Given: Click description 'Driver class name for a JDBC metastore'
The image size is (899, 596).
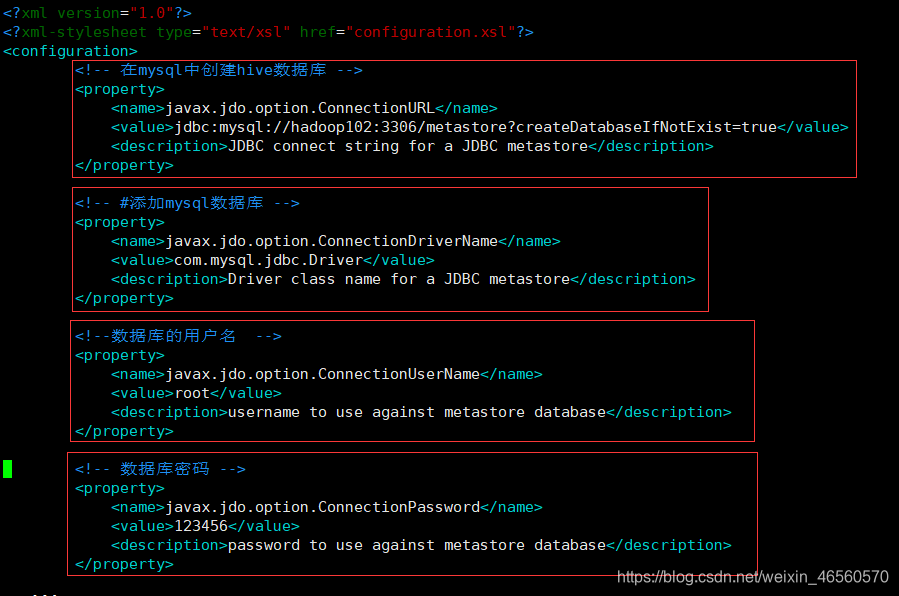Looking at the screenshot, I should [403, 279].
